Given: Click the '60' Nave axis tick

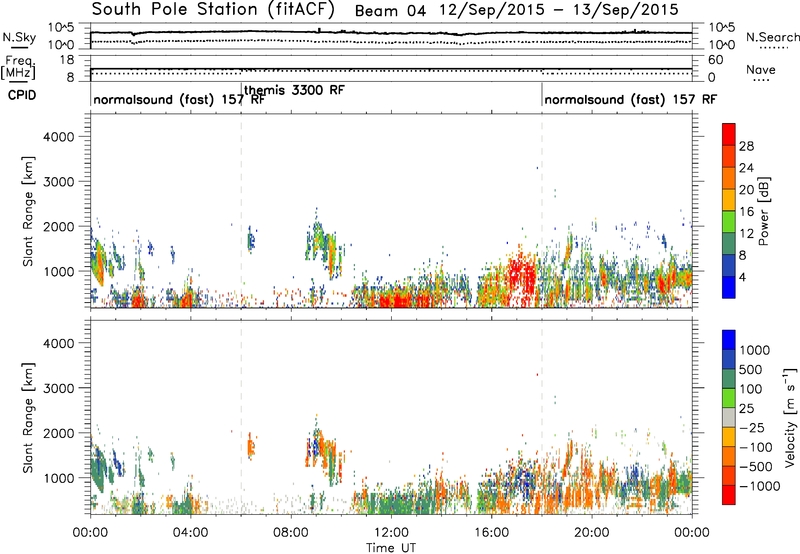Looking at the screenshot, I should coord(715,60).
